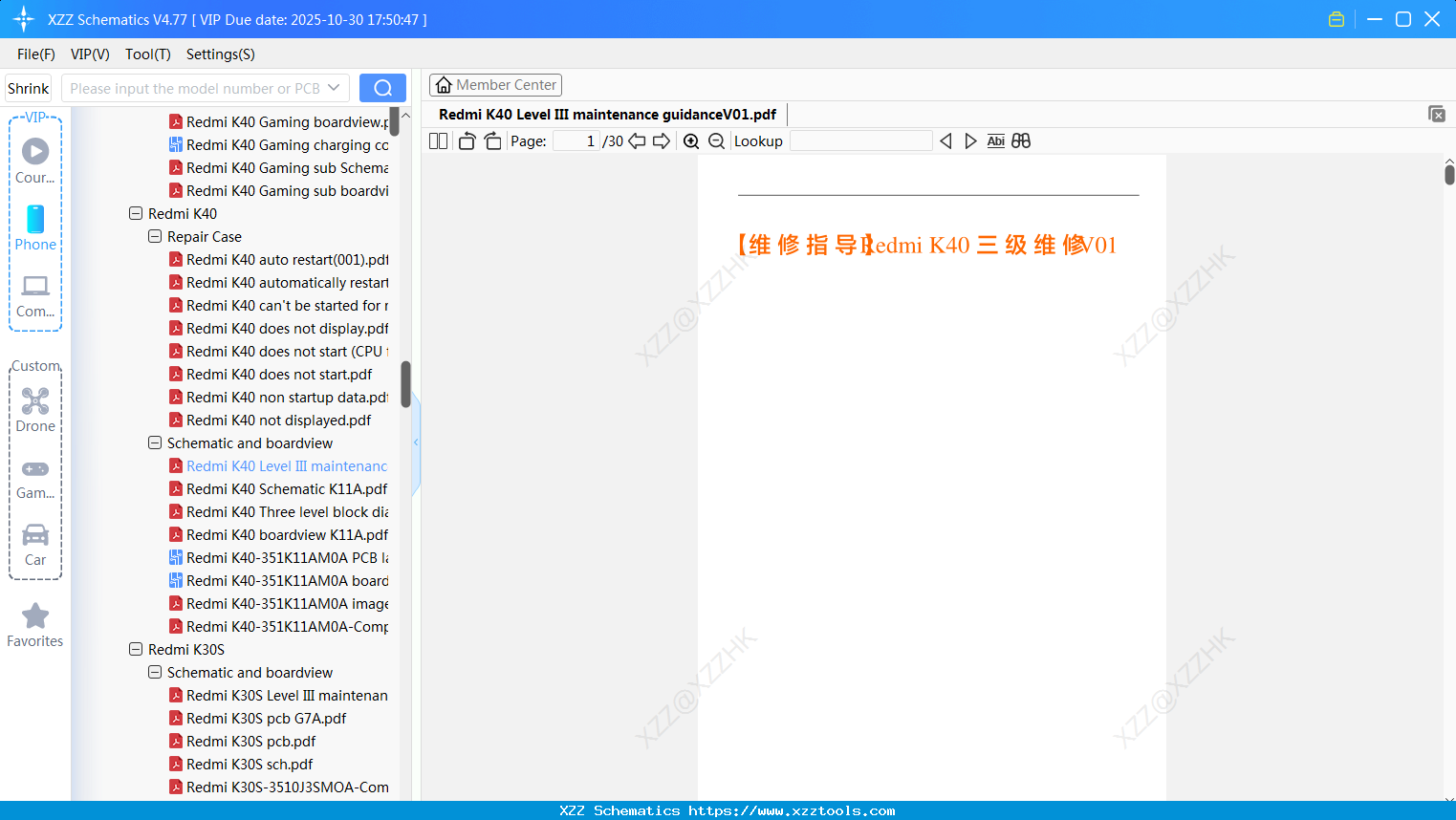Open the Tool menu
Image resolution: width=1456 pixels, height=820 pixels.
pyautogui.click(x=147, y=54)
